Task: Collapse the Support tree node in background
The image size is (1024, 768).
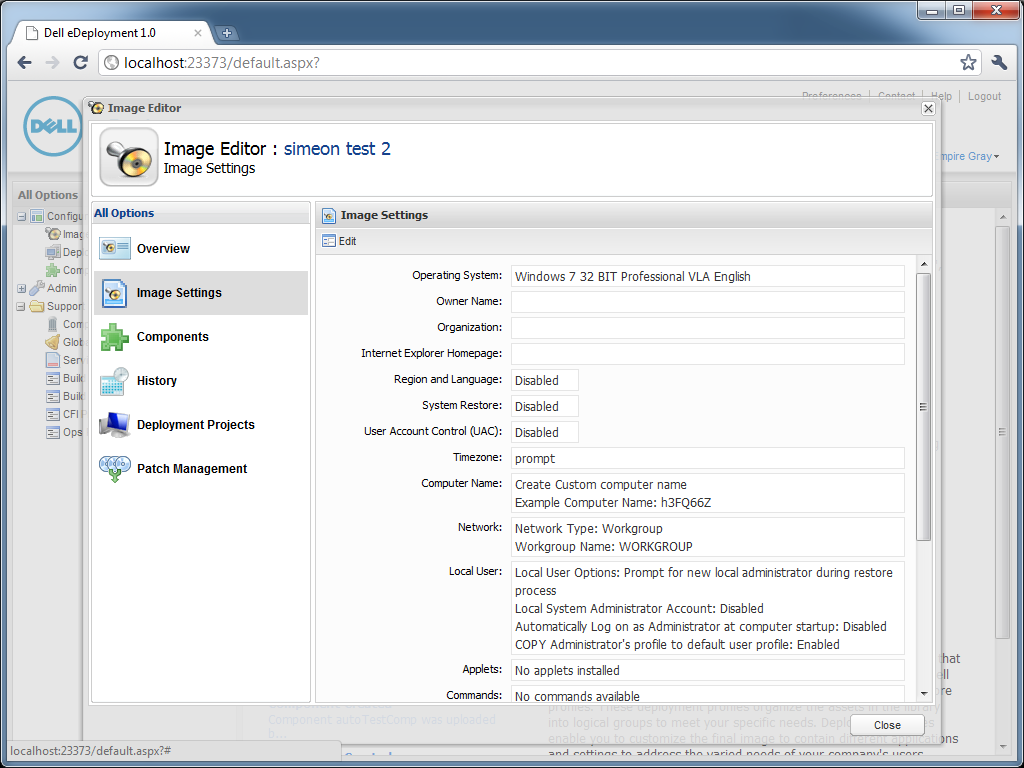Action: (x=22, y=306)
